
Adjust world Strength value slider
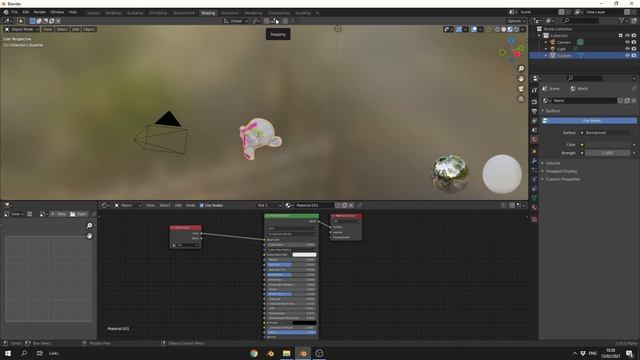point(607,153)
